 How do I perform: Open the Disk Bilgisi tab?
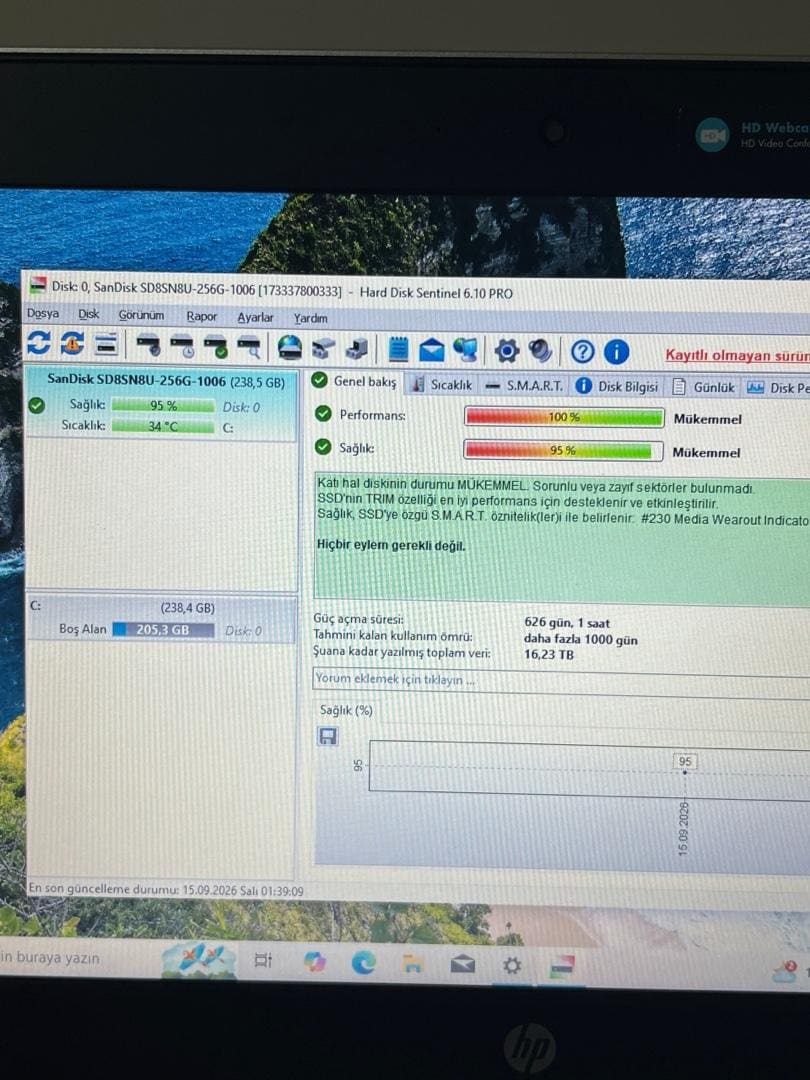click(x=617, y=386)
